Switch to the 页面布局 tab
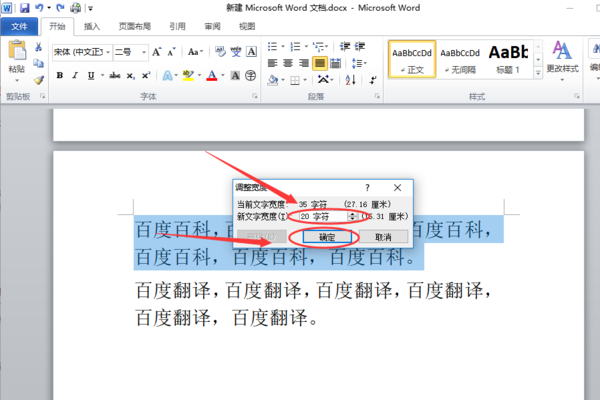Viewport: 600px width, 400px height. point(135,26)
